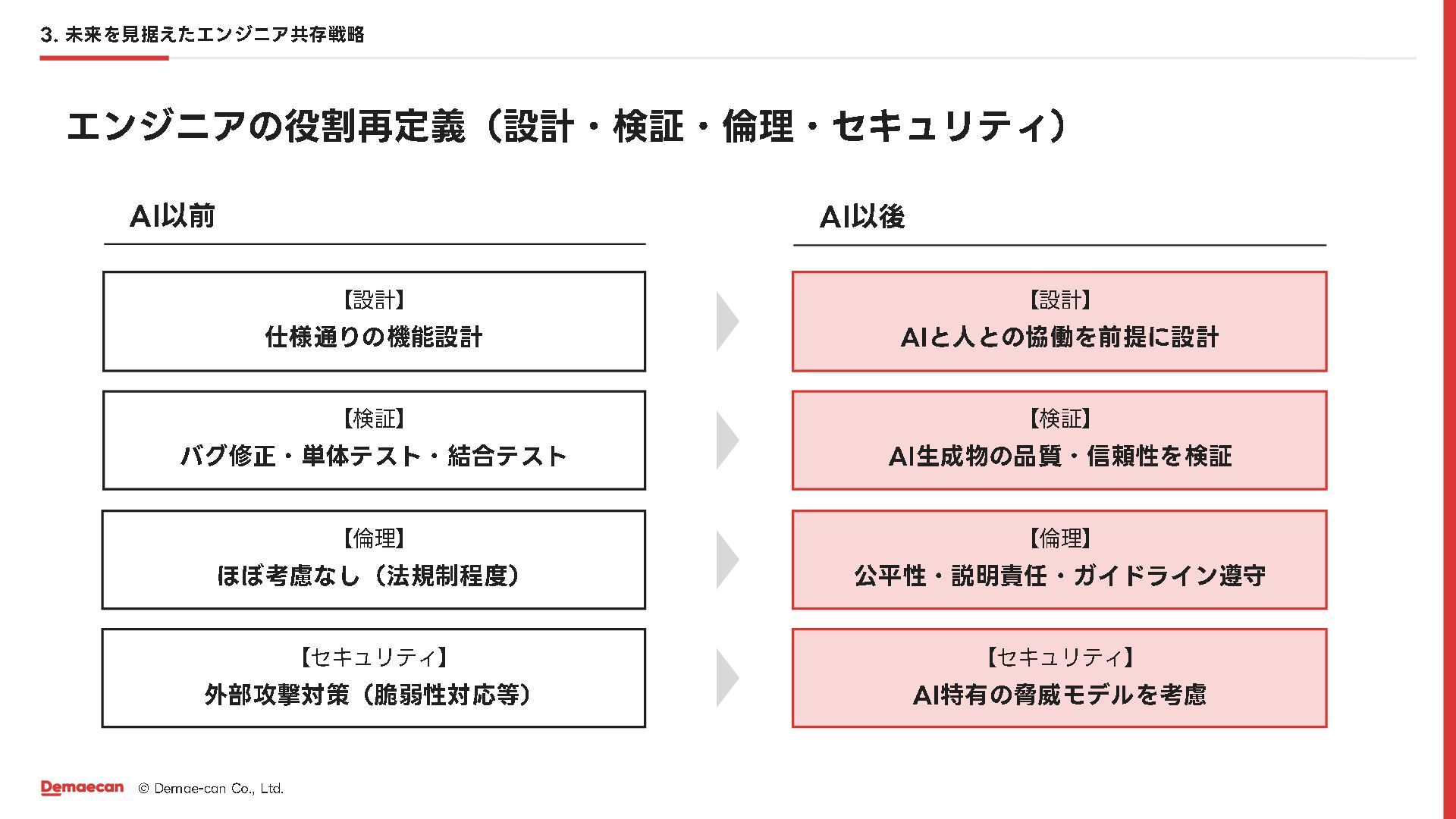Click the 公平性・説明責任・ガイドライン遵守 pink box

[x=1059, y=560]
